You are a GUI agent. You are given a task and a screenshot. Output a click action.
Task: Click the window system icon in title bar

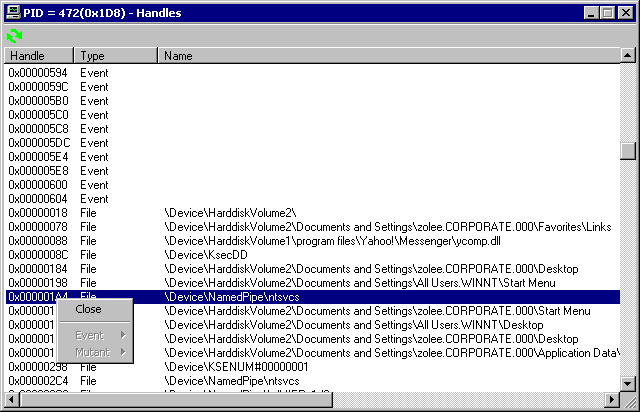tap(12, 12)
